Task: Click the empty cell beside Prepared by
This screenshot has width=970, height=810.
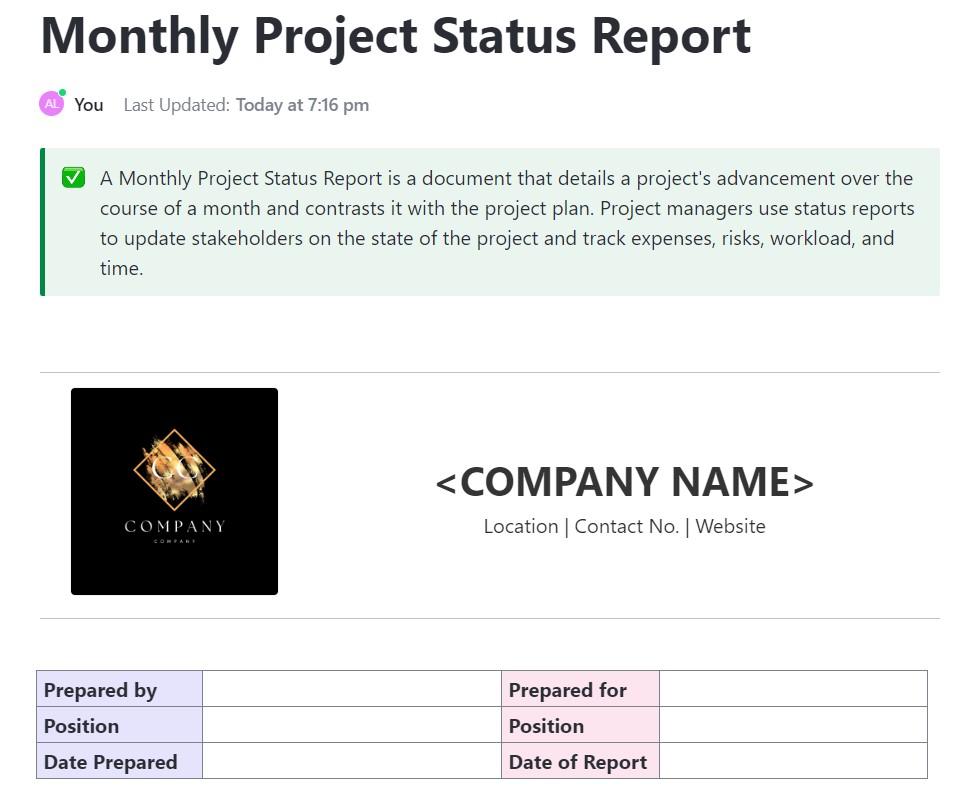Action: pos(351,690)
